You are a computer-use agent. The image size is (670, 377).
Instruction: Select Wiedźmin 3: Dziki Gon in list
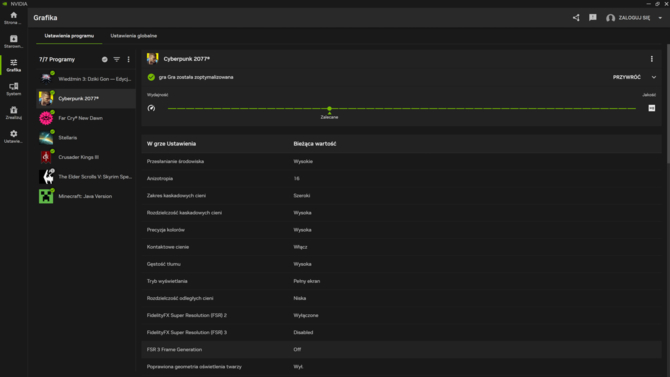(x=86, y=79)
